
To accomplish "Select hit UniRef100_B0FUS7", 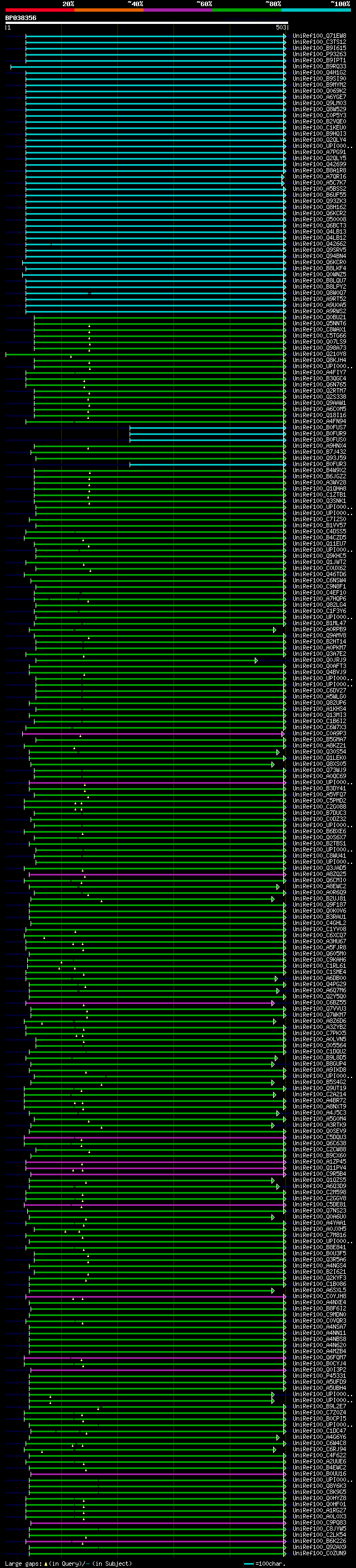I will (x=319, y=427).
